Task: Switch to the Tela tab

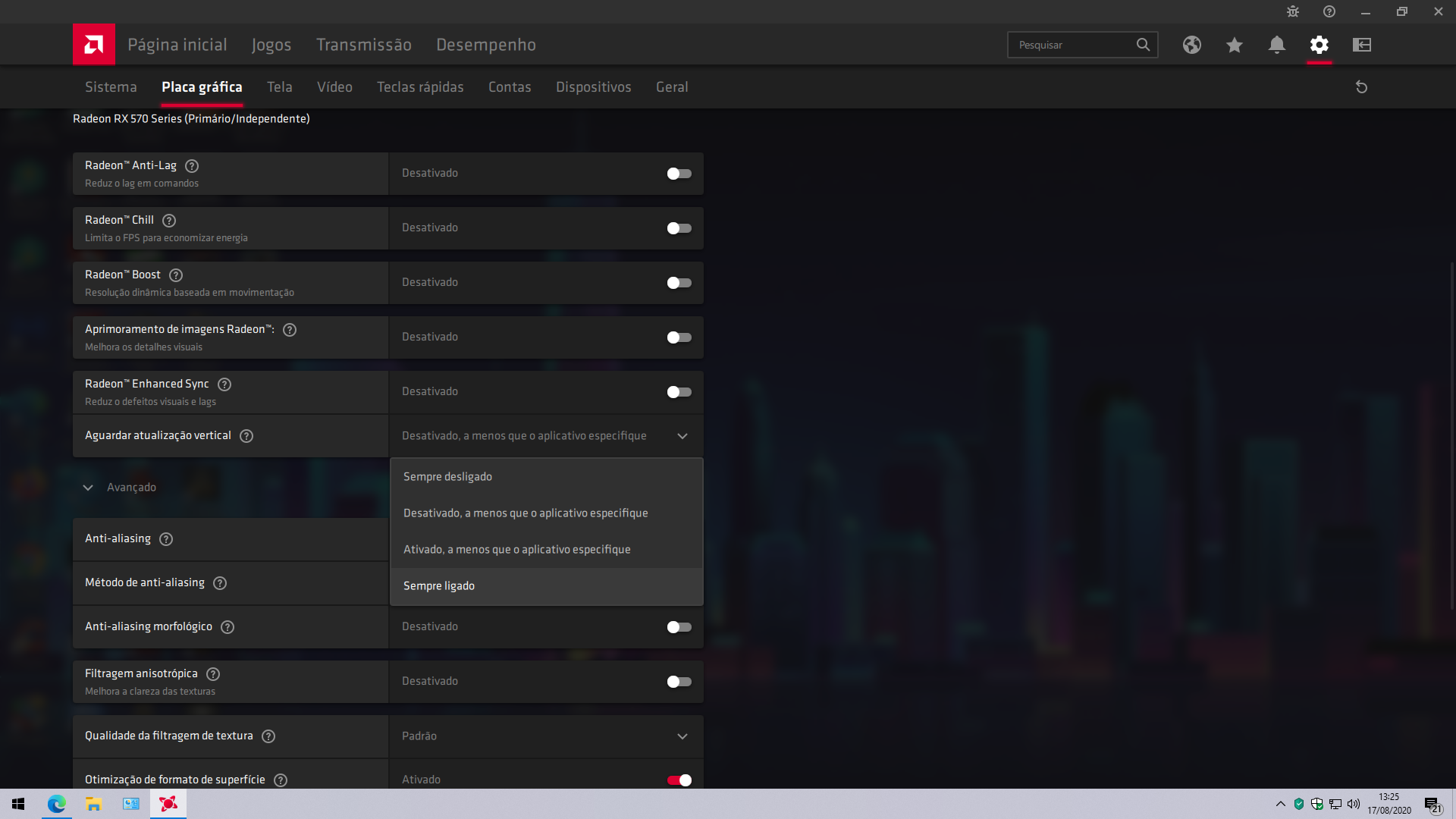Action: tap(280, 87)
